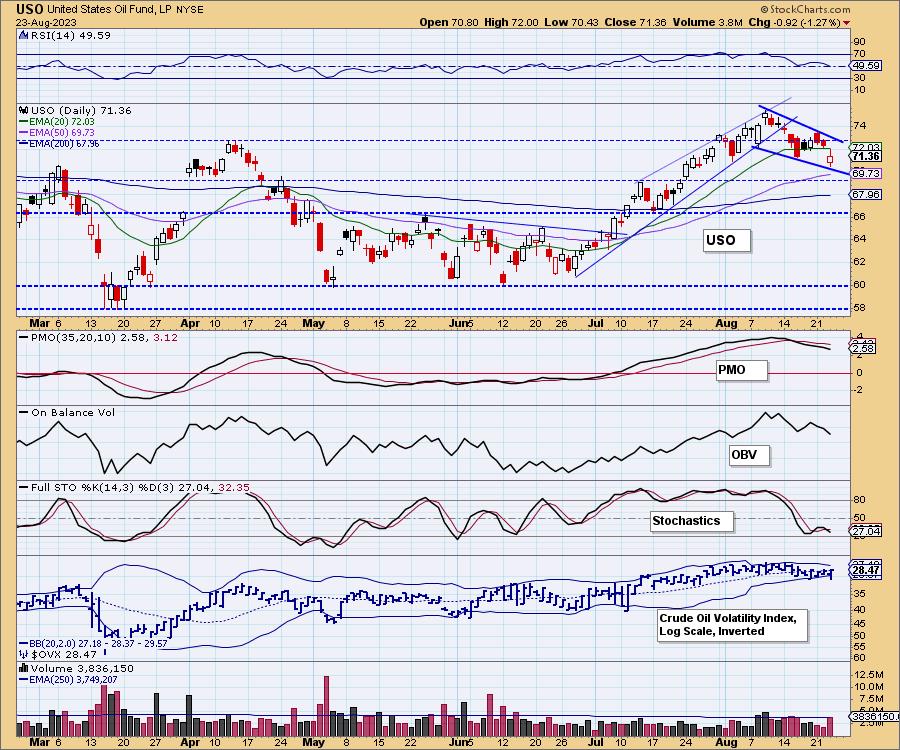
Task: Click the 'USO (Daily) 71.36' legend
Action: click(81, 110)
